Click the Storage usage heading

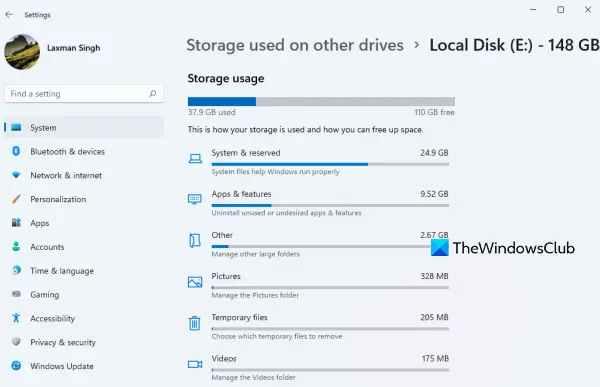coord(226,78)
